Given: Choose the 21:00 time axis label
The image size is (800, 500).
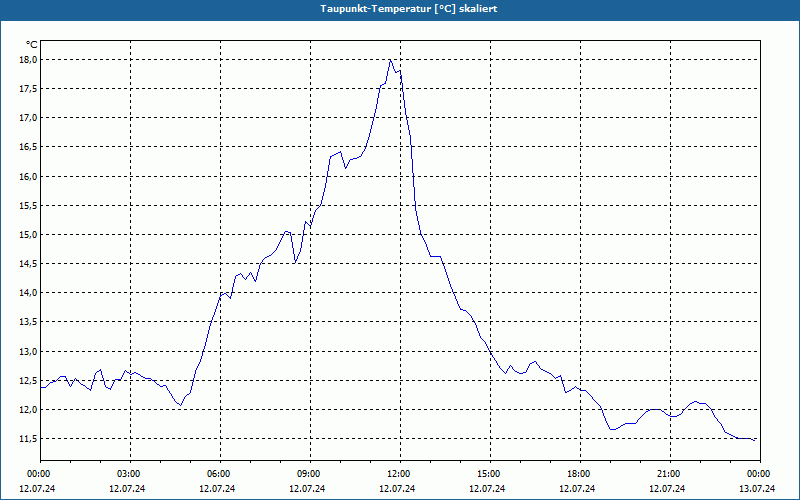Looking at the screenshot, I should (670, 474).
